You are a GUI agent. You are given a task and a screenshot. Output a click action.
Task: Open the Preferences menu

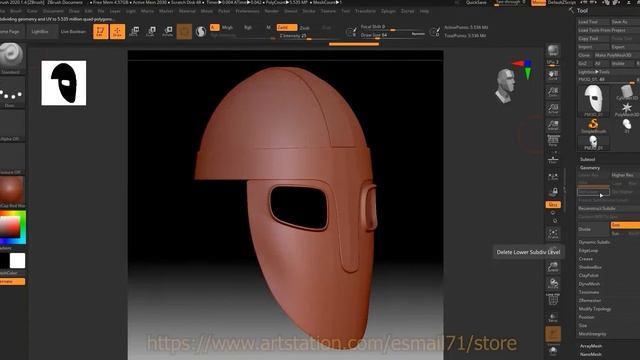tap(247, 11)
